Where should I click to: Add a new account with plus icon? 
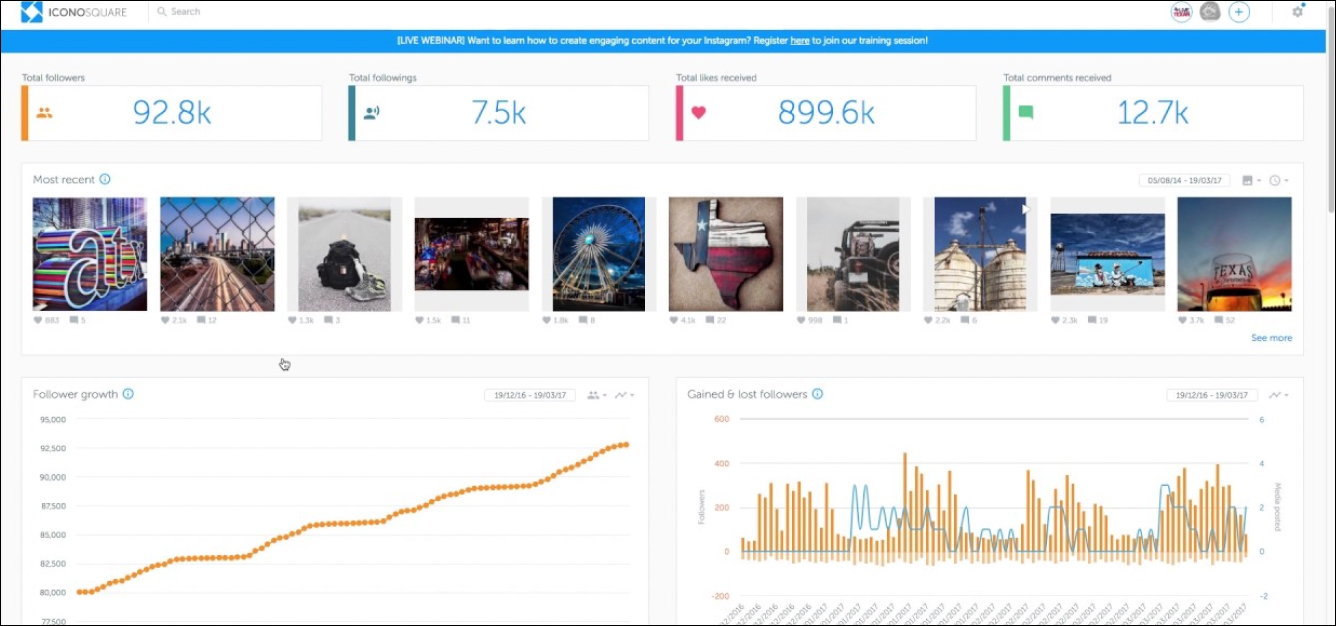1239,12
